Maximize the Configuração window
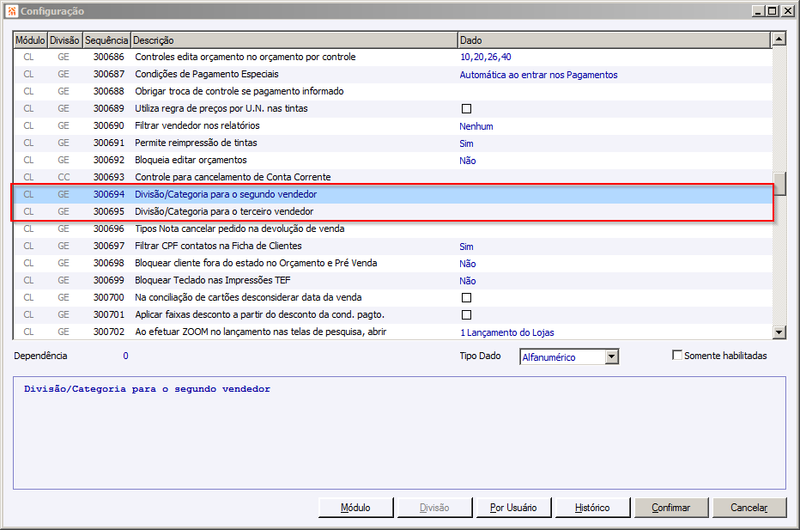The image size is (800, 530). pyautogui.click(x=772, y=11)
